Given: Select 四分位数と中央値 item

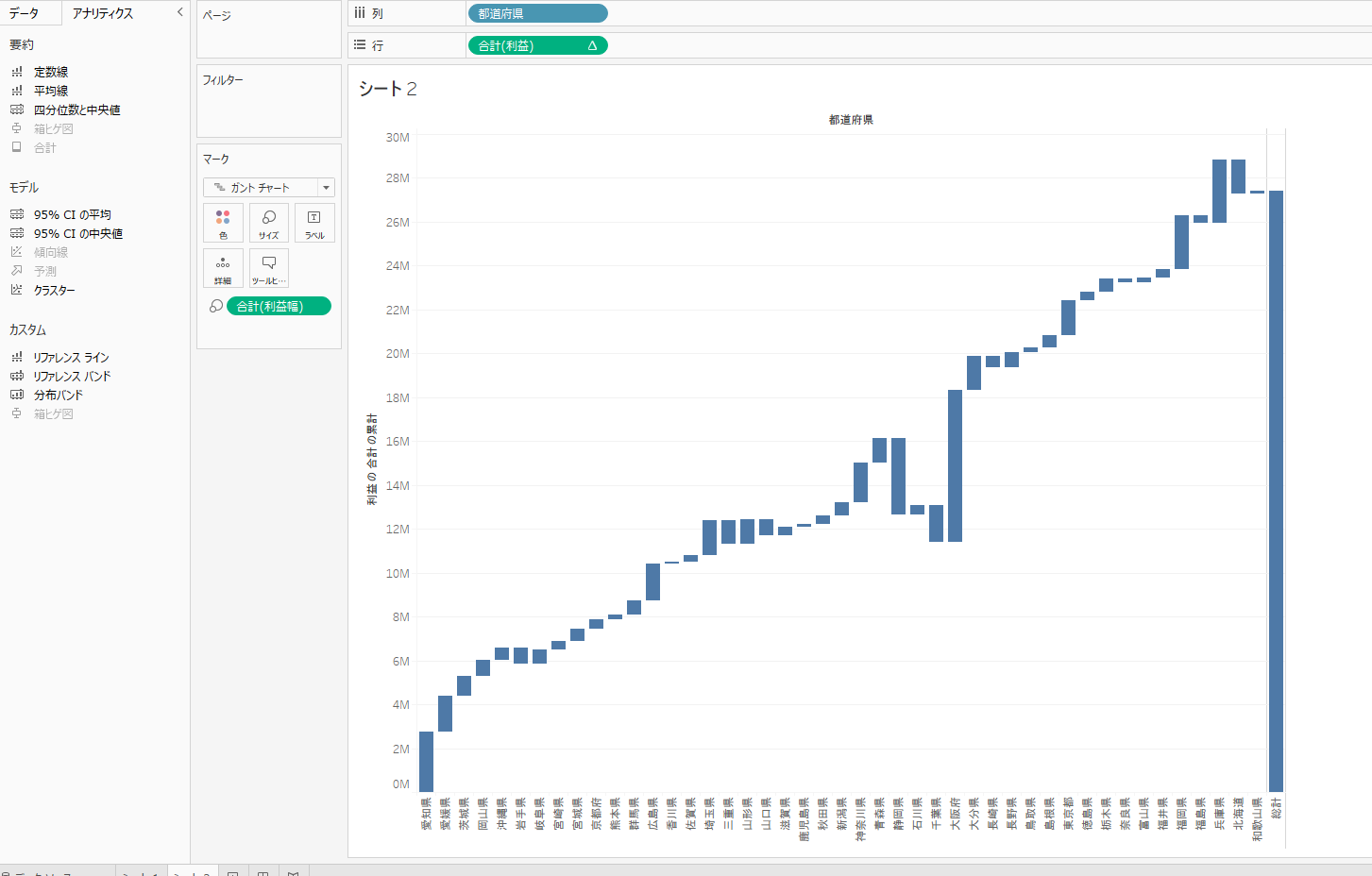Looking at the screenshot, I should 77,109.
